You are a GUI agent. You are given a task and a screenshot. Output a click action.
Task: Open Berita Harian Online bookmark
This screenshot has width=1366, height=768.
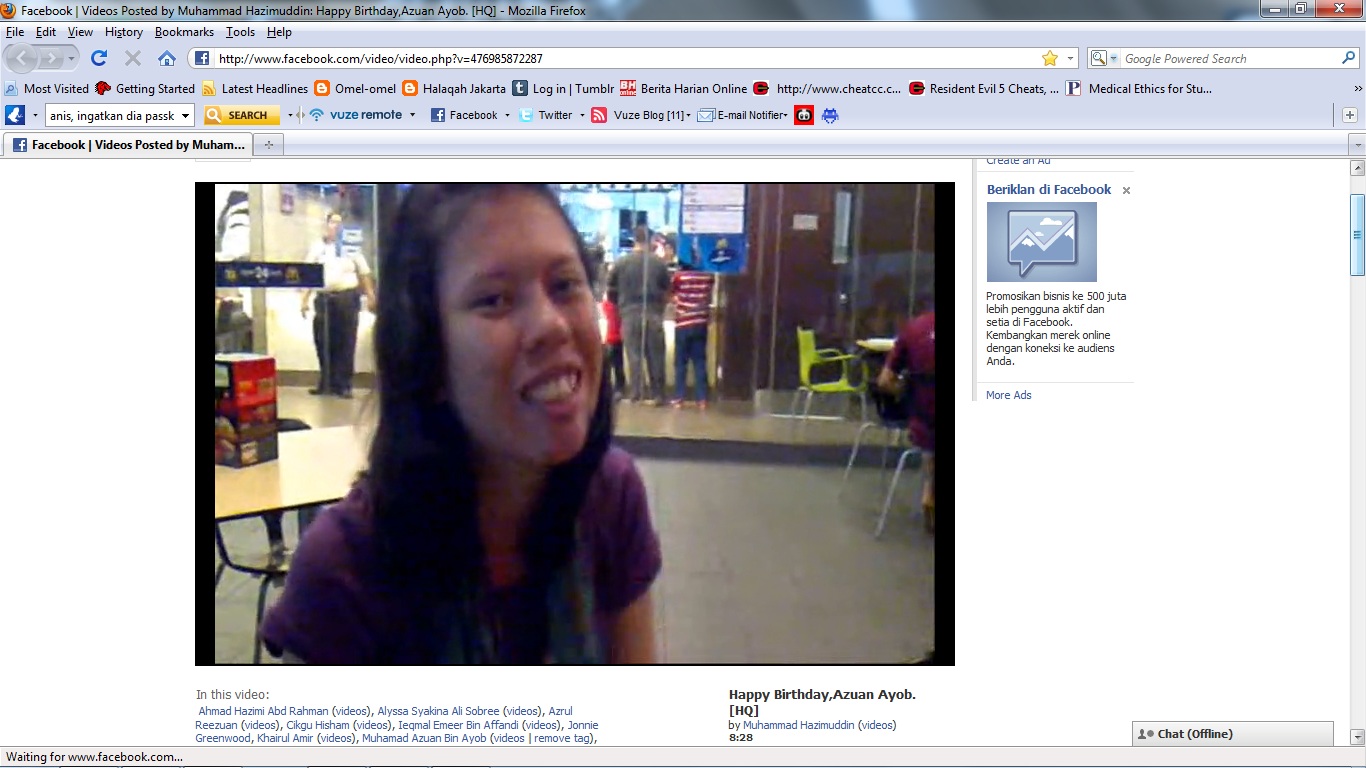click(683, 88)
